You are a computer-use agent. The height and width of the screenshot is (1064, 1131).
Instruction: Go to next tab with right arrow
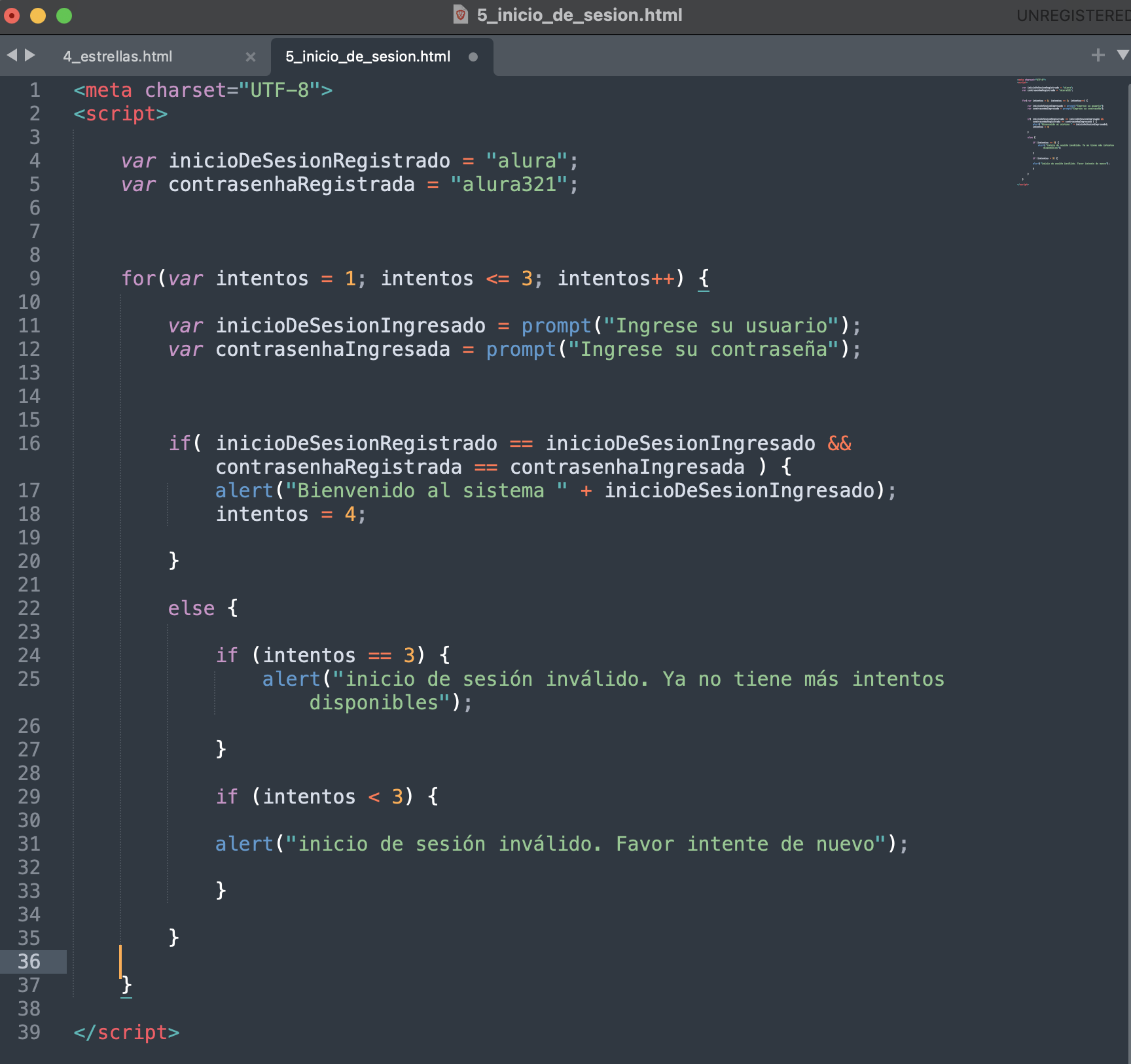30,55
